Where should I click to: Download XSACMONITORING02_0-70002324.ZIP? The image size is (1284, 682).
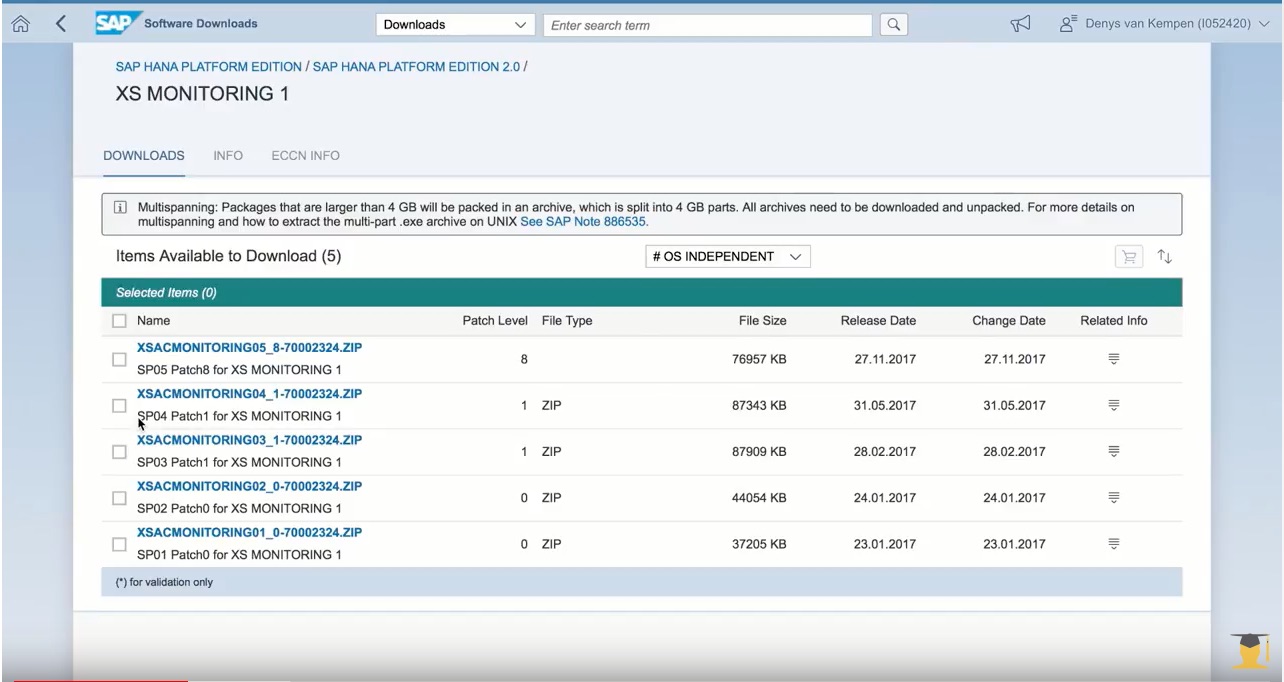tap(249, 485)
